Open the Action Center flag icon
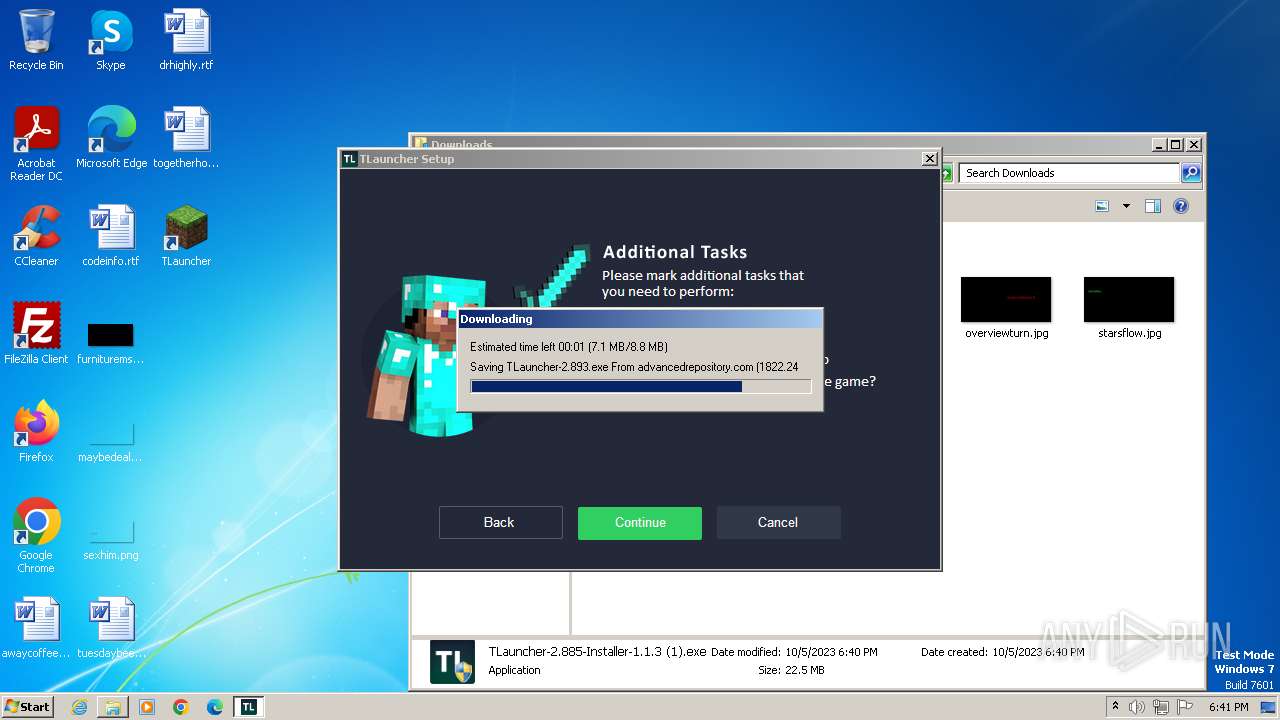 (1185, 707)
